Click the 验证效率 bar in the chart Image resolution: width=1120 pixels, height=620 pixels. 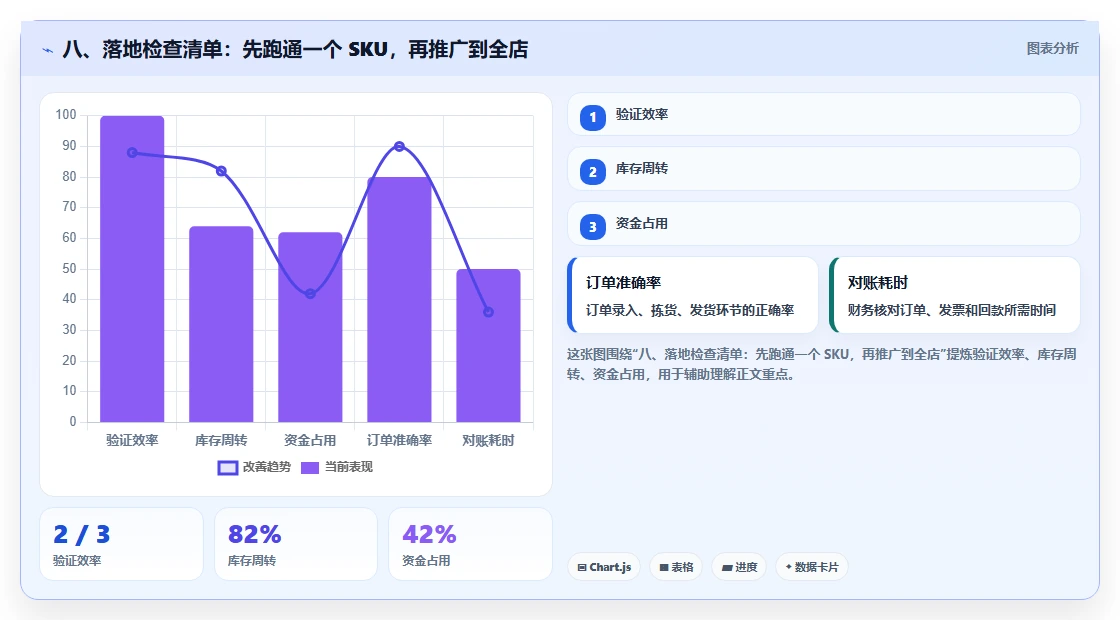pyautogui.click(x=132, y=269)
